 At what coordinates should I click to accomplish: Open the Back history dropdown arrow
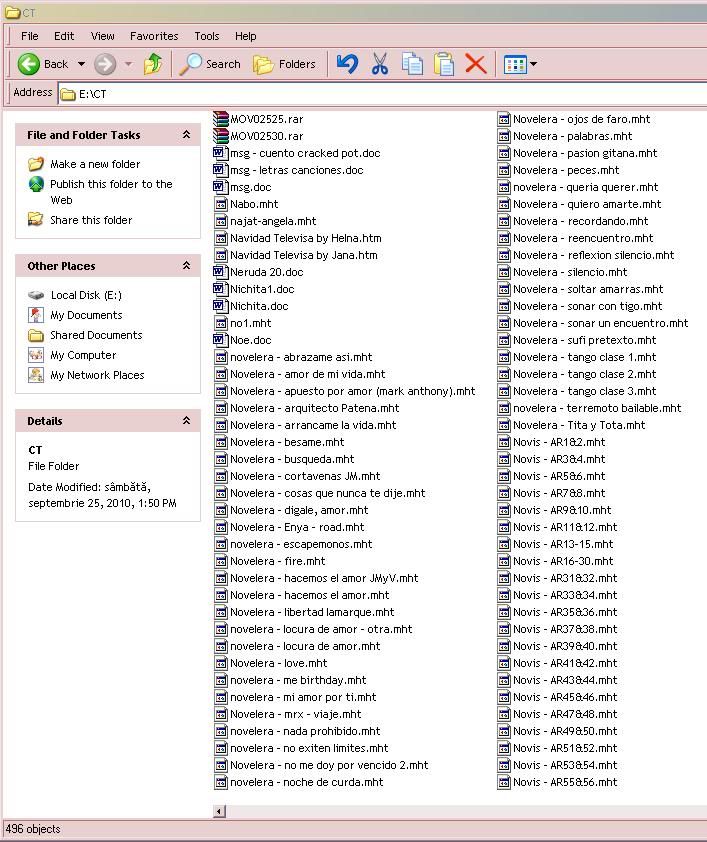pyautogui.click(x=81, y=64)
